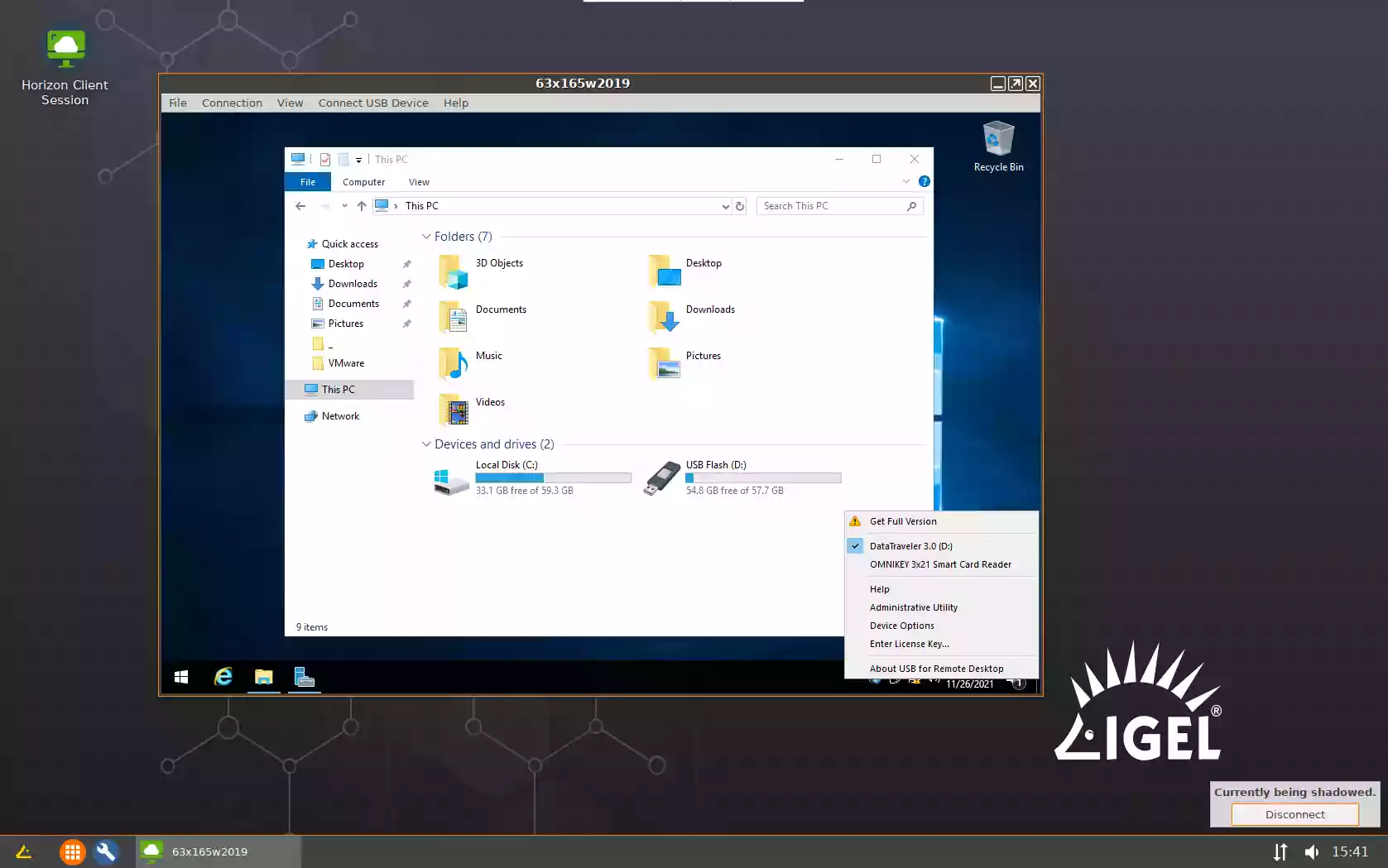Open the 3D Objects folder
Screen dimensions: 1388x868
click(481, 271)
